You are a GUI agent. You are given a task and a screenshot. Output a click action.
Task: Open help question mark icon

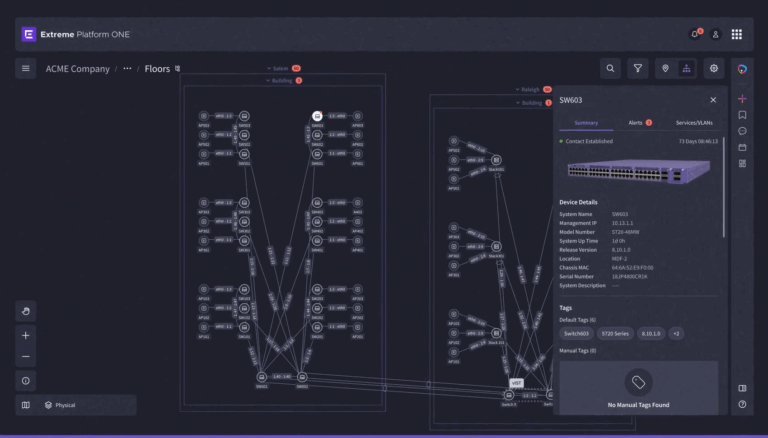tap(742, 404)
